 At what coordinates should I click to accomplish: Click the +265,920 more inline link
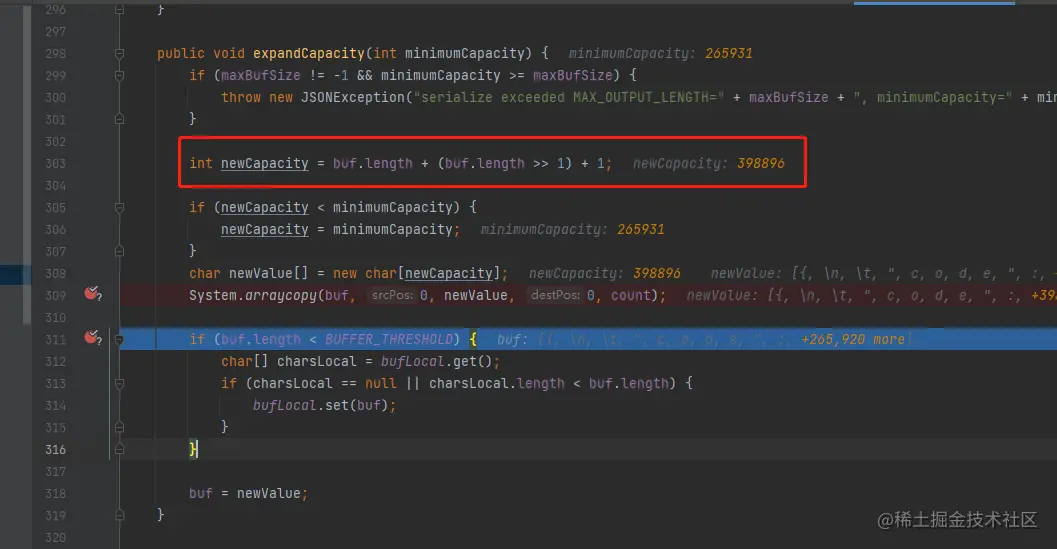click(x=853, y=339)
